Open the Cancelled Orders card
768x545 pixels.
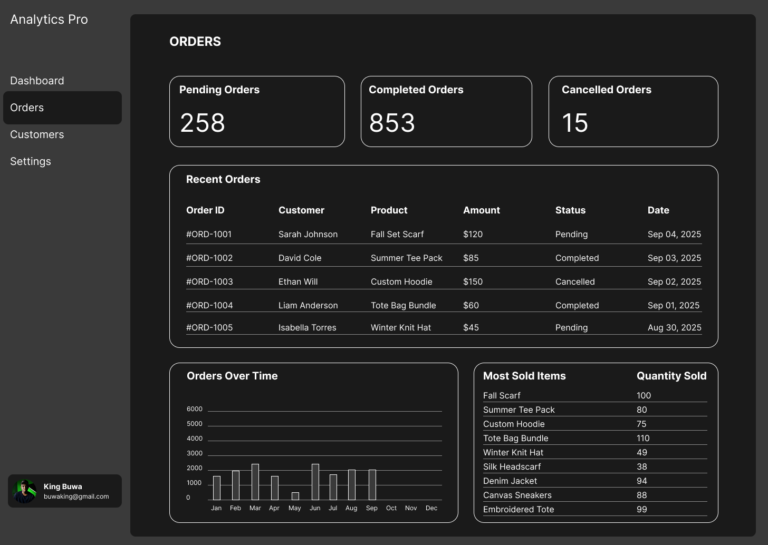pos(633,111)
